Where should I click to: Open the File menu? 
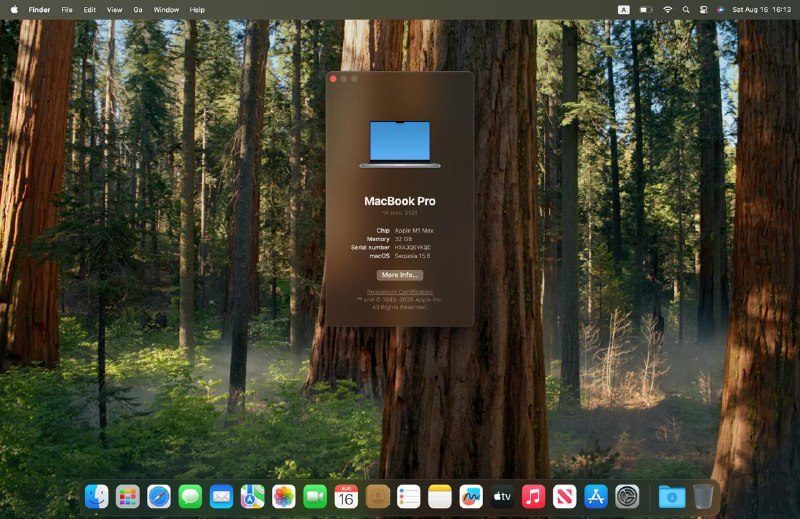tap(67, 9)
